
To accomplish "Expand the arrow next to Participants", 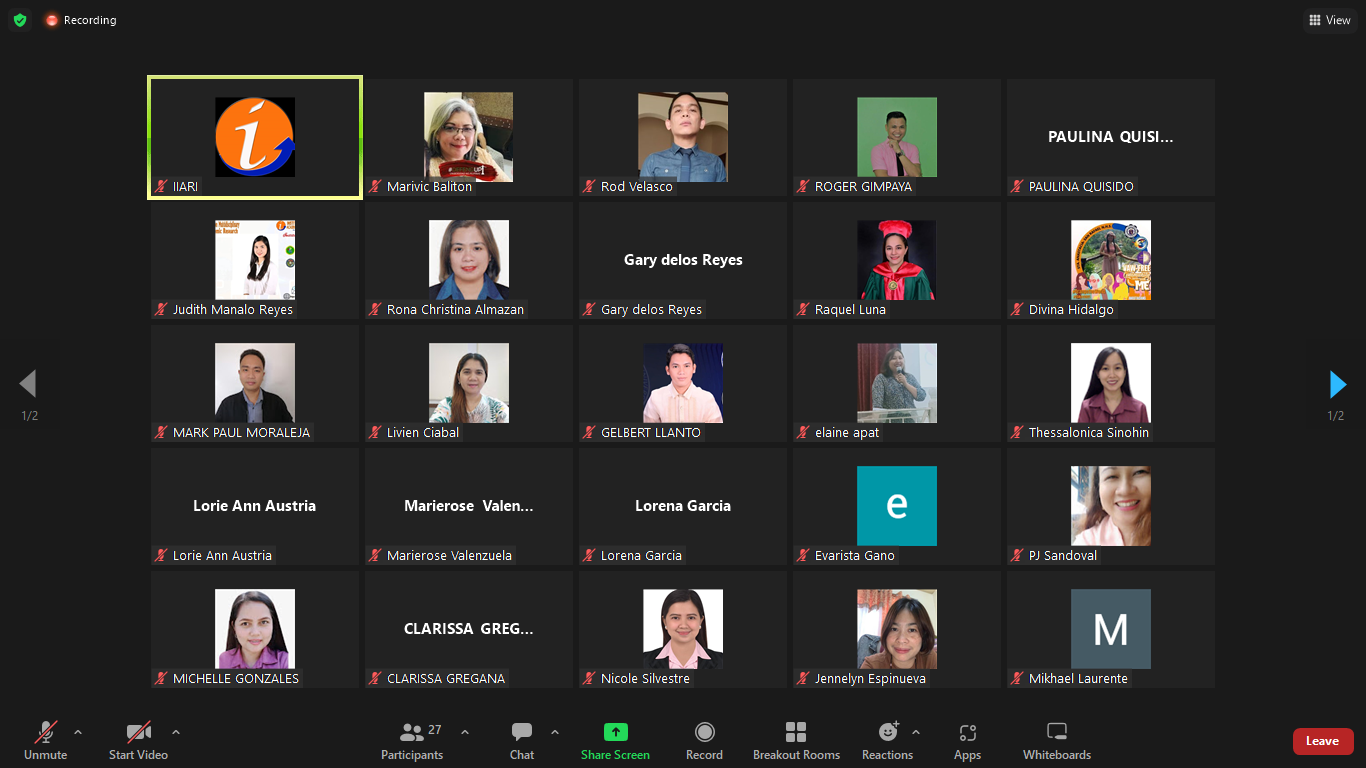I will coord(465,732).
